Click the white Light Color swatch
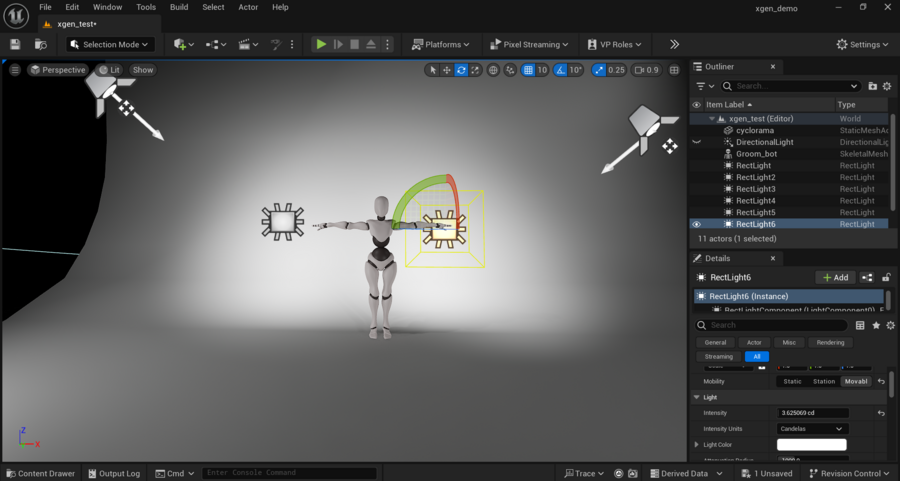The height and width of the screenshot is (481, 900). (811, 444)
